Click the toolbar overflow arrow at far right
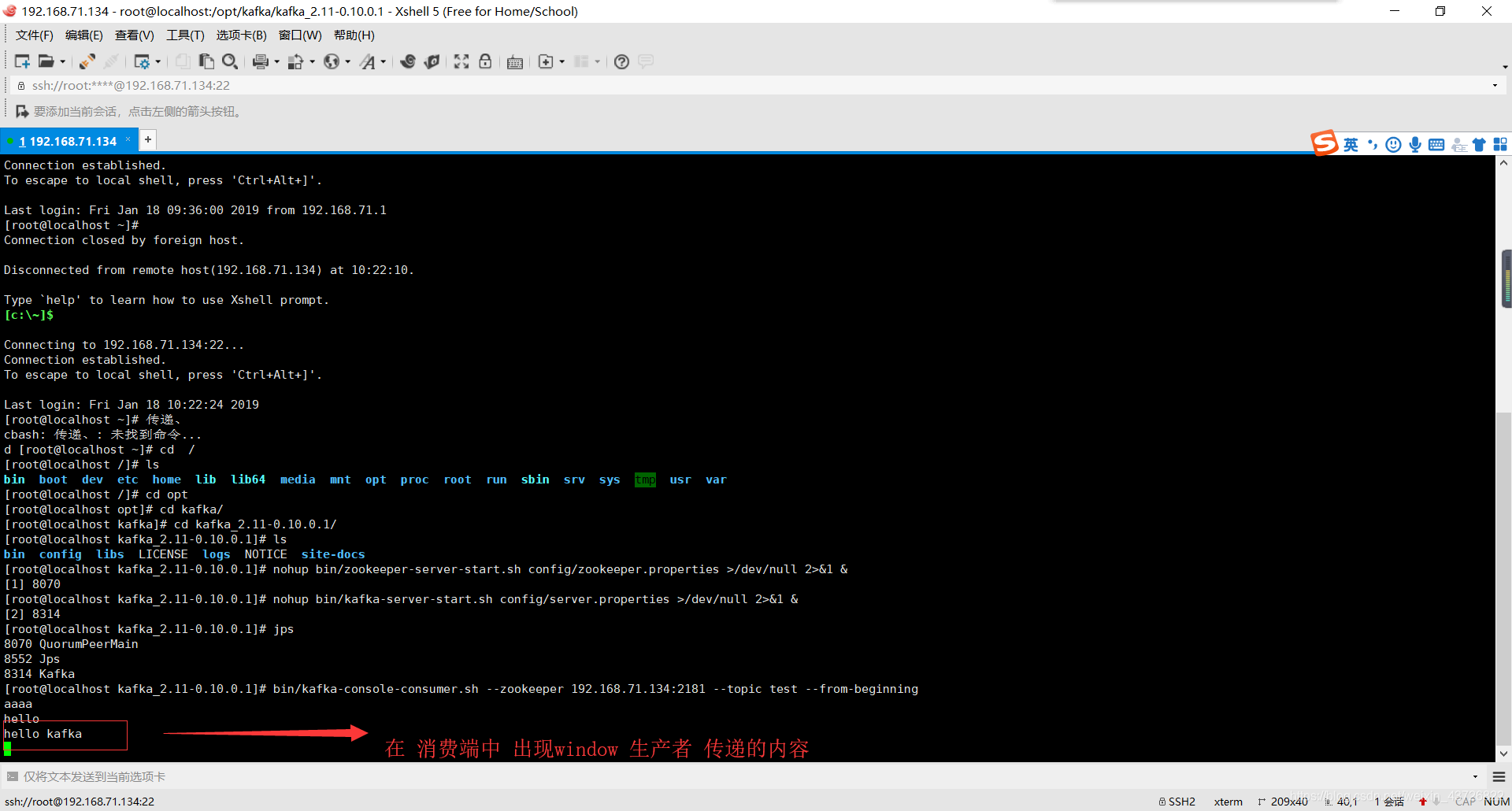Viewport: 1512px width, 811px height. pos(1505,67)
